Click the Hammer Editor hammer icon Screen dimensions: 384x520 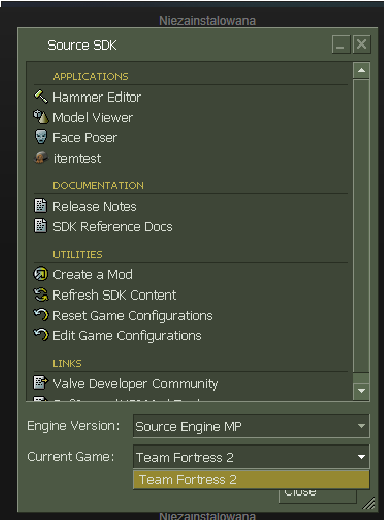pos(41,97)
